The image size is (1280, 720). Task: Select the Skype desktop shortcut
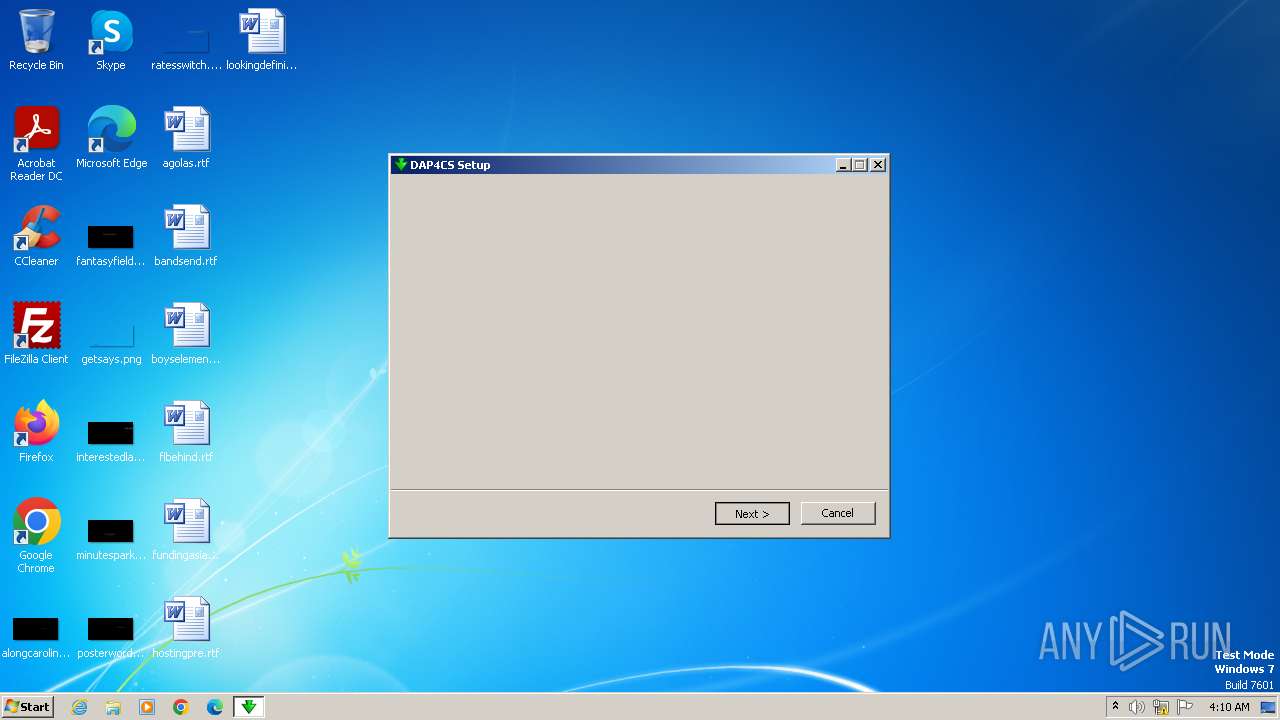[111, 40]
